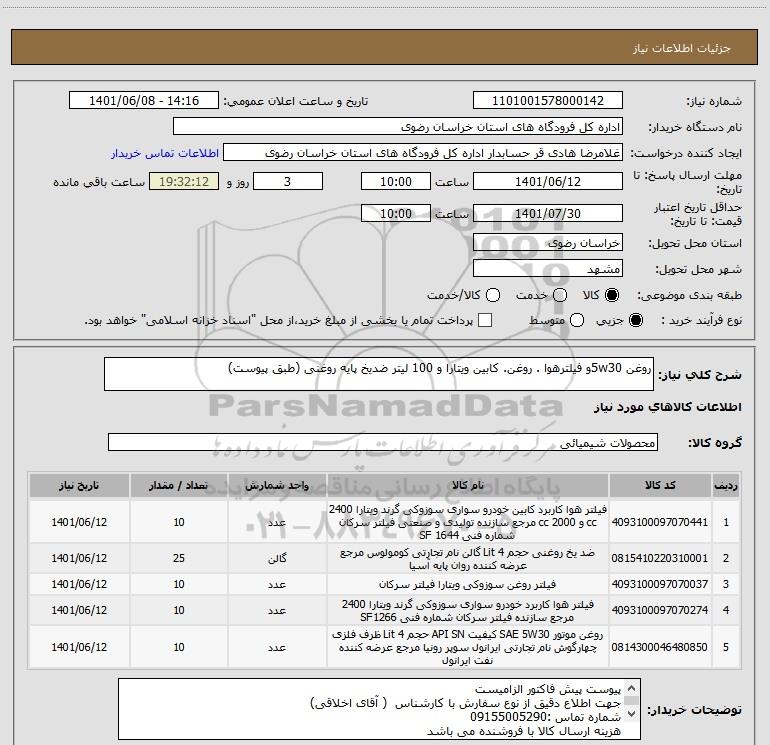Click the نام کالا column header
This screenshot has height=745, width=770.
[468, 486]
